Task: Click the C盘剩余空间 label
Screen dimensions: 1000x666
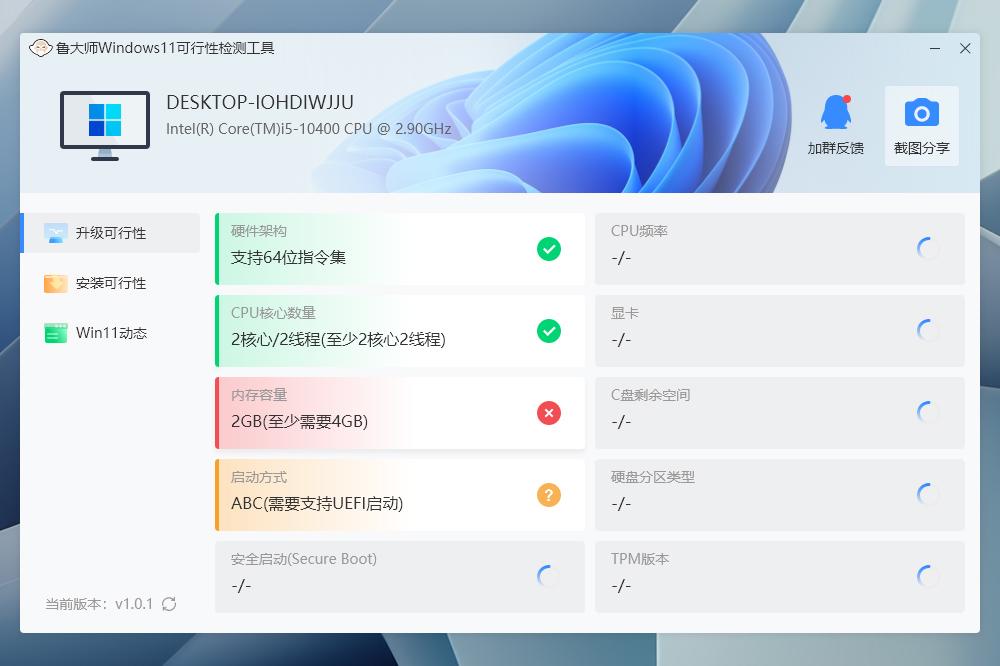Action: point(651,395)
